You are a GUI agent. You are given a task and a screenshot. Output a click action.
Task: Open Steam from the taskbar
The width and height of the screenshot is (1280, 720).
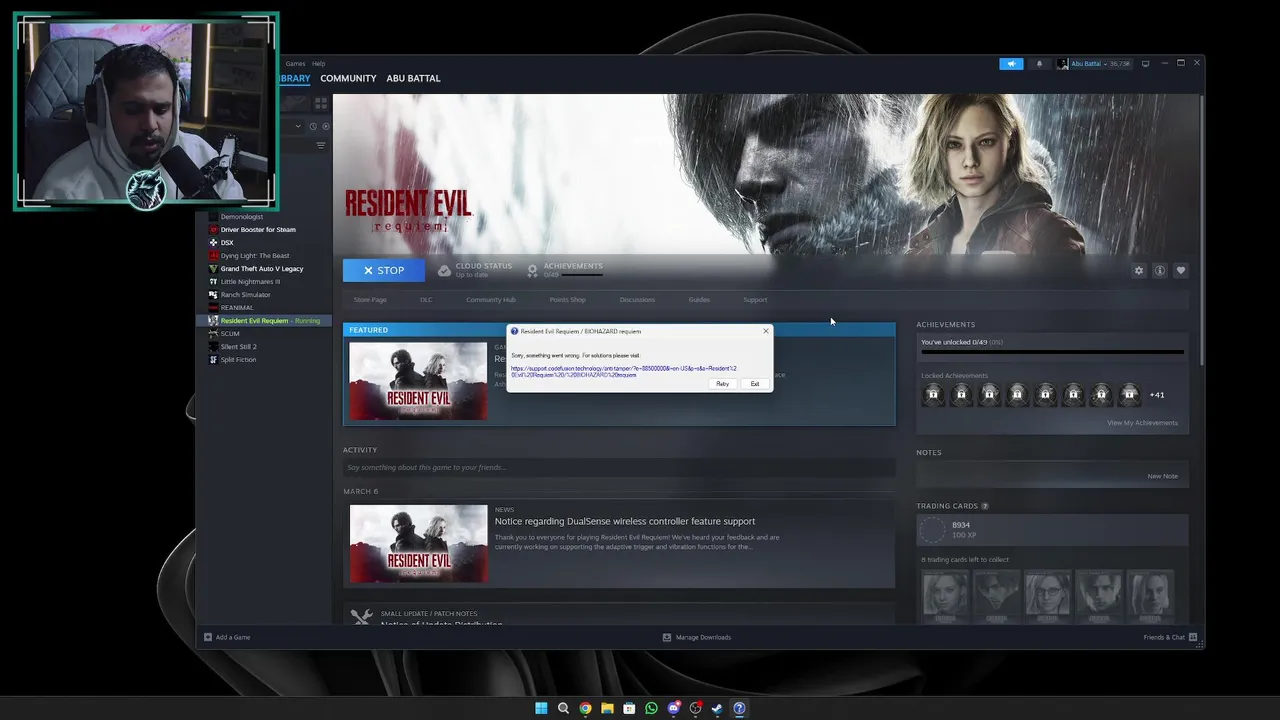tap(717, 708)
